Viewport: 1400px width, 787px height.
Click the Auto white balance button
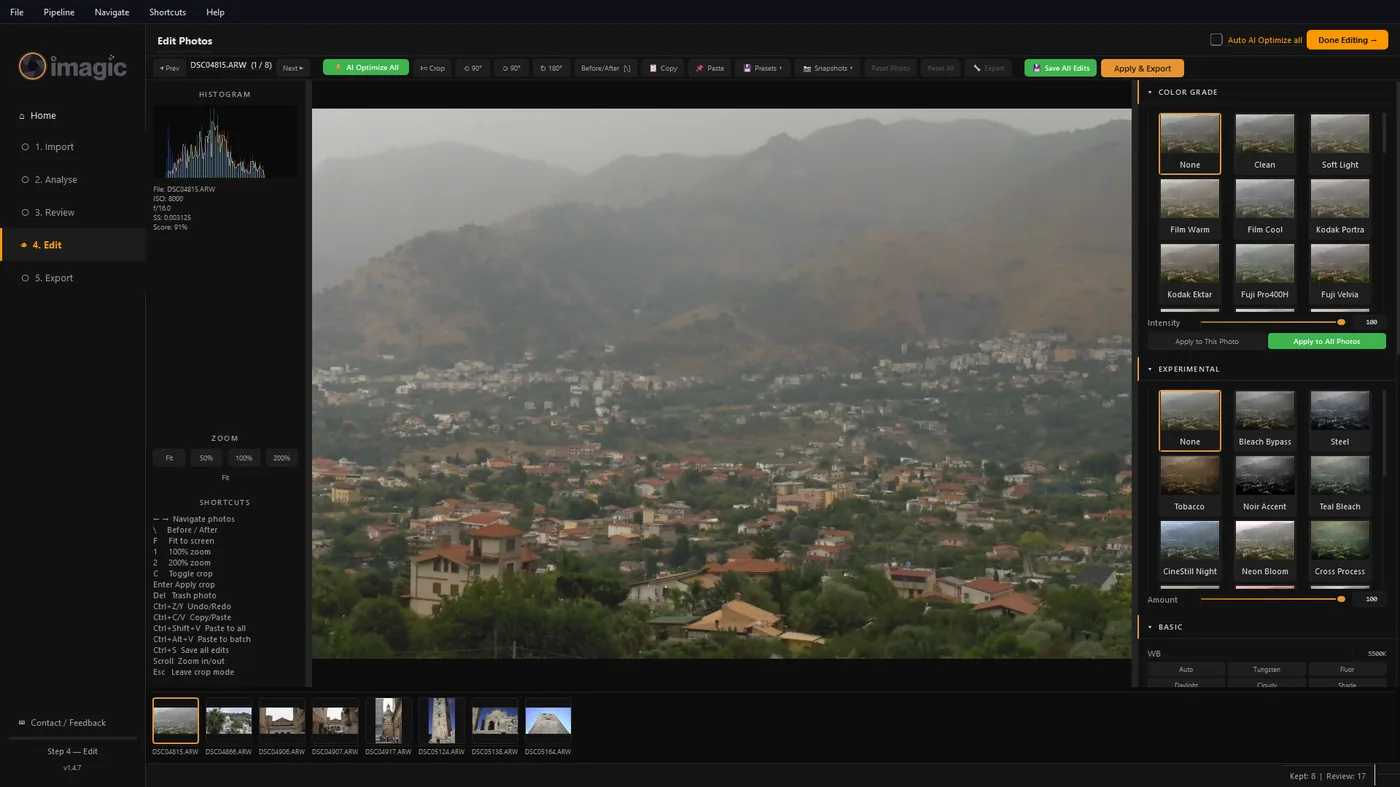tap(1186, 669)
